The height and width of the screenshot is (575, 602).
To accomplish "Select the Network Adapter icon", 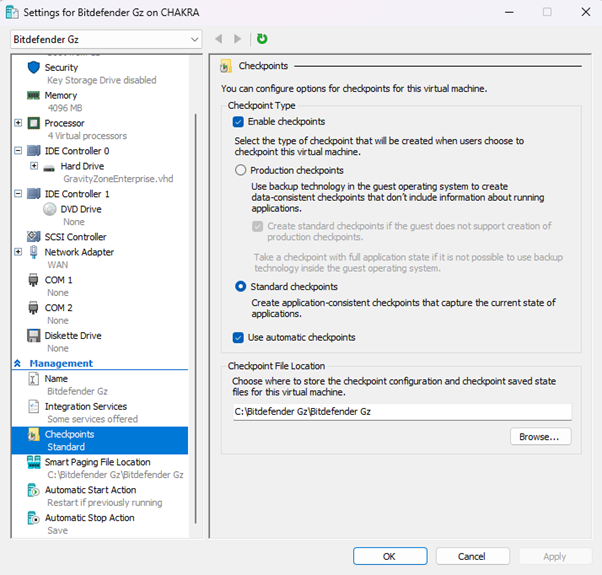I will [33, 252].
